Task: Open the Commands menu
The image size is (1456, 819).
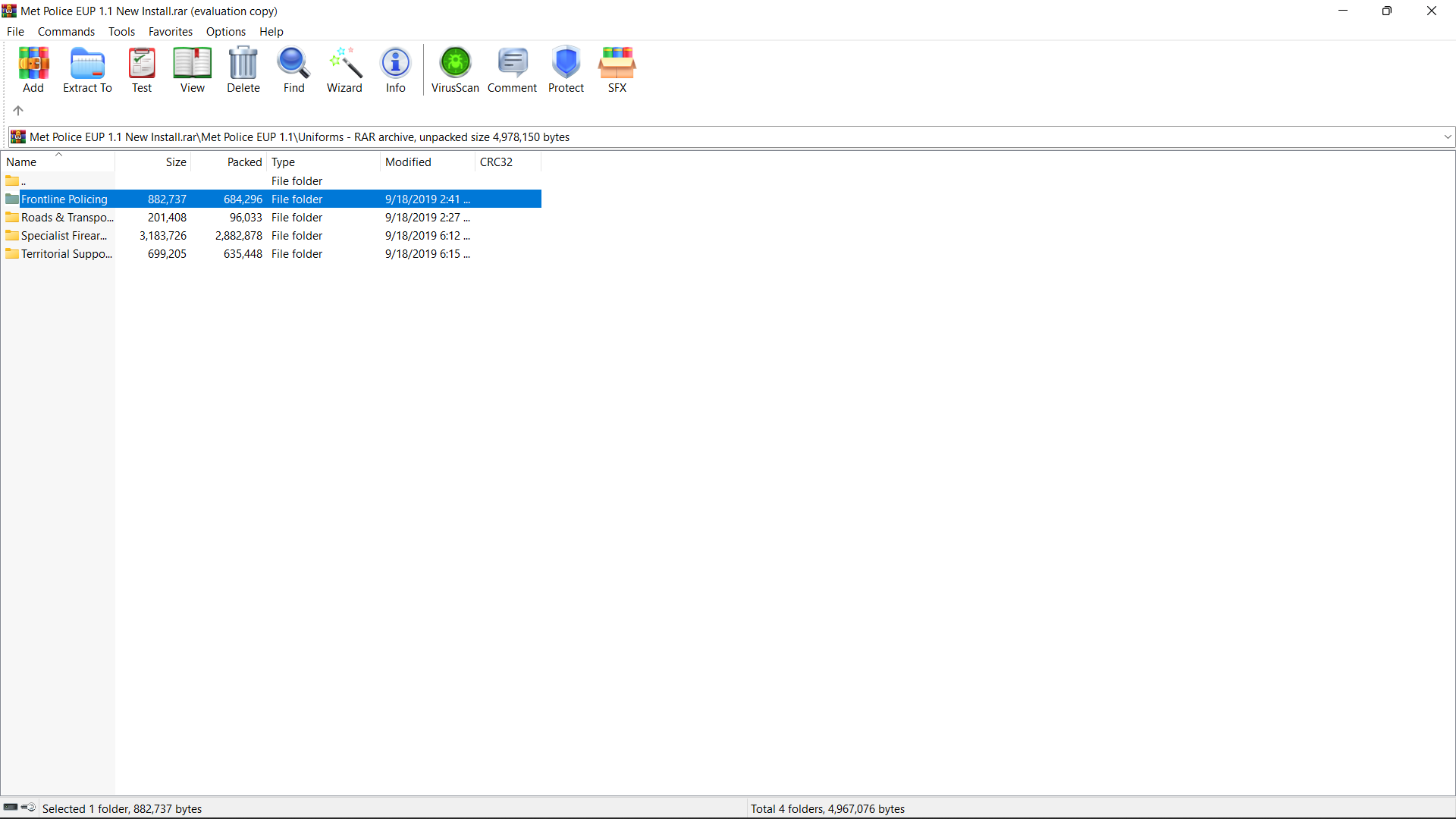Action: pos(66,32)
